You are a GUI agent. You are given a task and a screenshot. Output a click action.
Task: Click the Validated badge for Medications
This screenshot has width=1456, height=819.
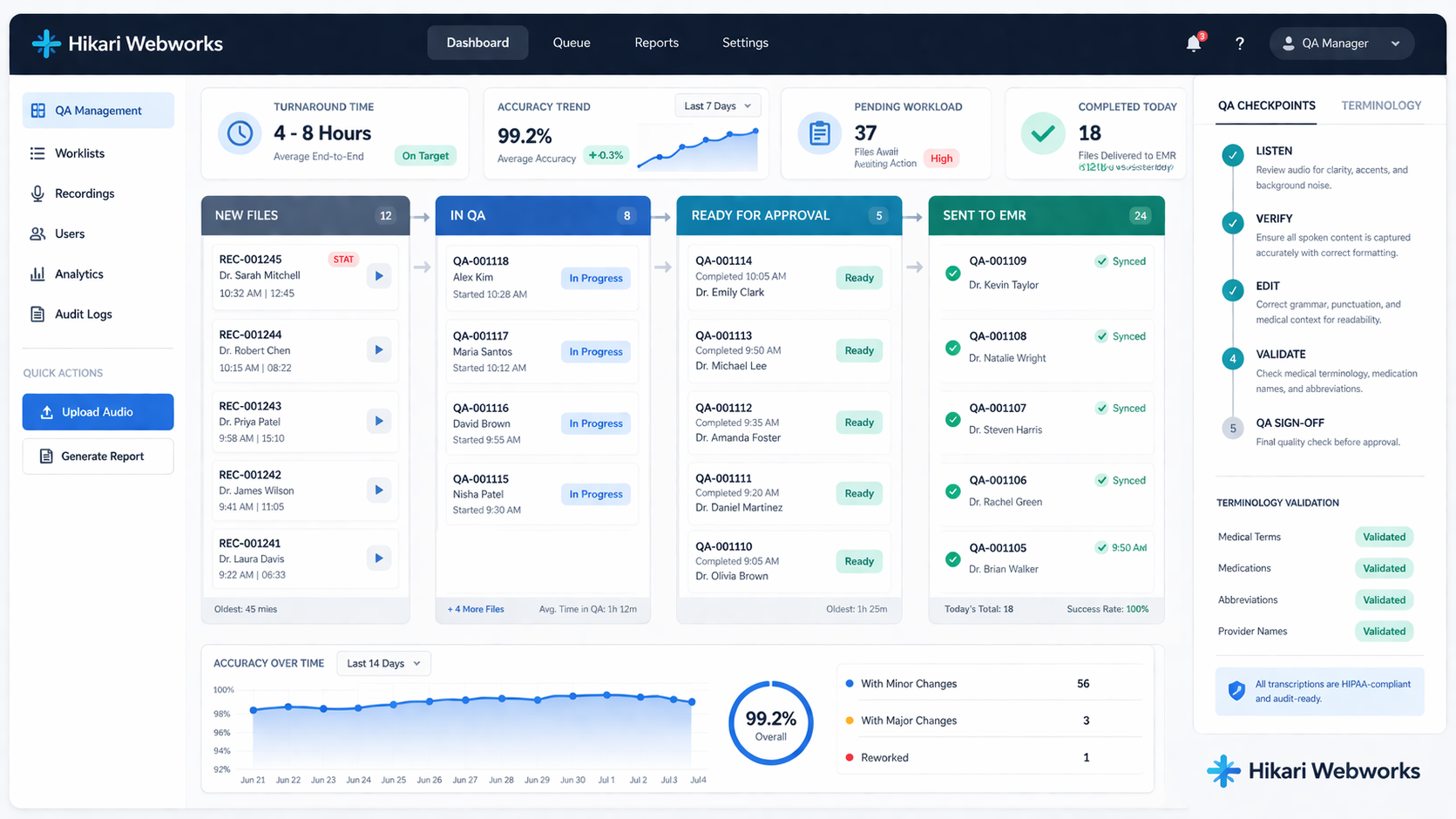pyautogui.click(x=1384, y=568)
